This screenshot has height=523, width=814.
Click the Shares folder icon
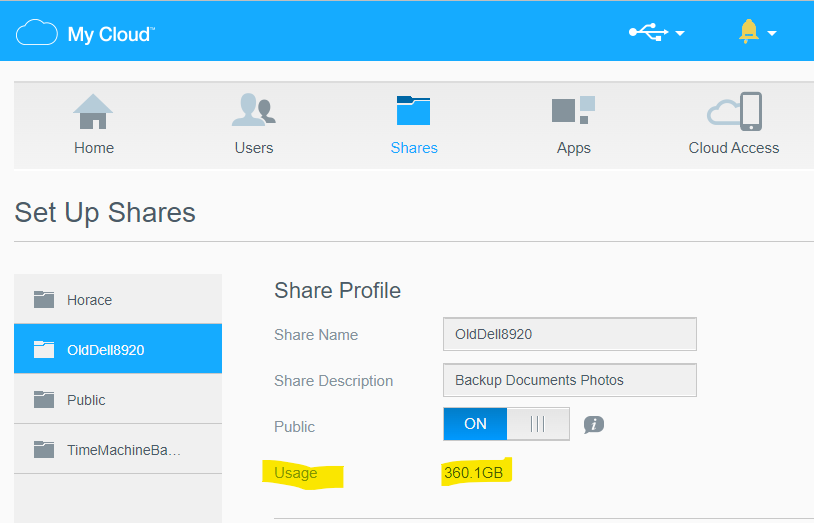tap(413, 111)
